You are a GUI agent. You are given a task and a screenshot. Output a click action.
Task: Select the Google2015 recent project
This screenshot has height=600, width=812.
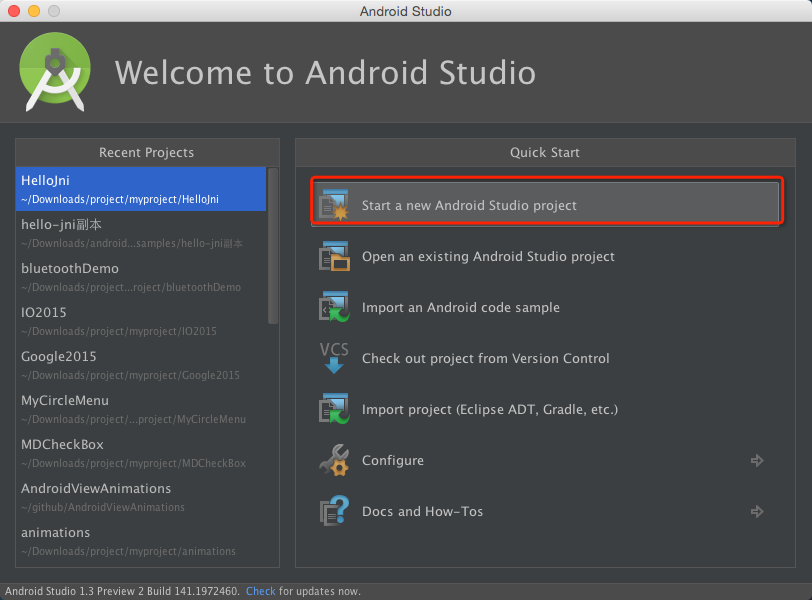point(141,365)
